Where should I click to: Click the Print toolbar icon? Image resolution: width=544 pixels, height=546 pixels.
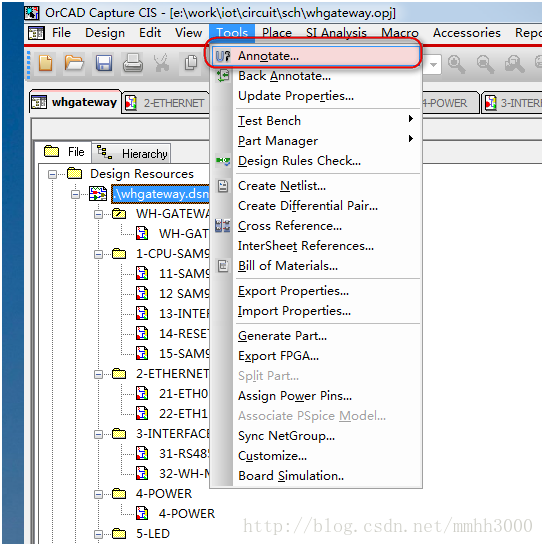click(x=133, y=64)
